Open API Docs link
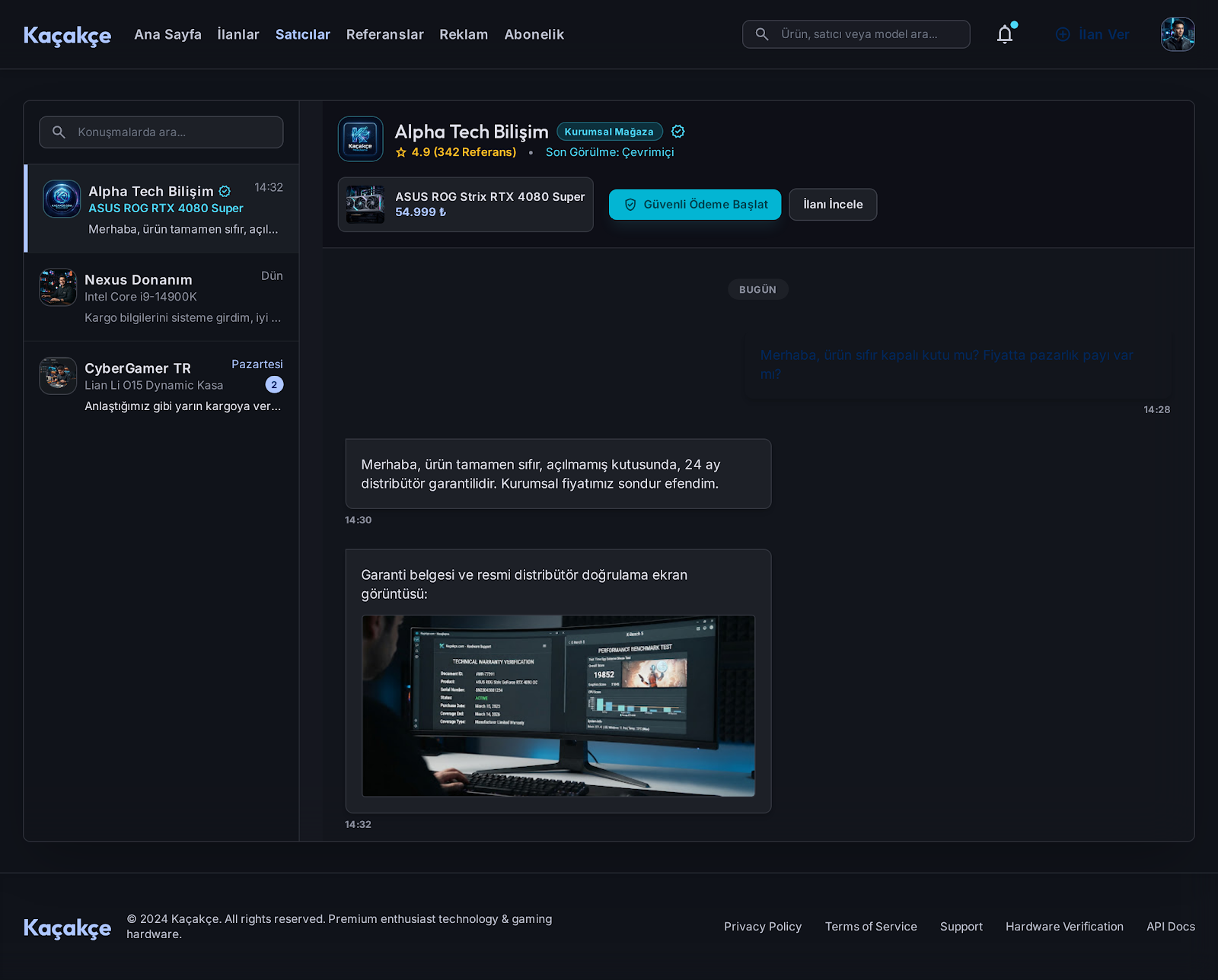This screenshot has height=980, width=1218. coord(1171,927)
